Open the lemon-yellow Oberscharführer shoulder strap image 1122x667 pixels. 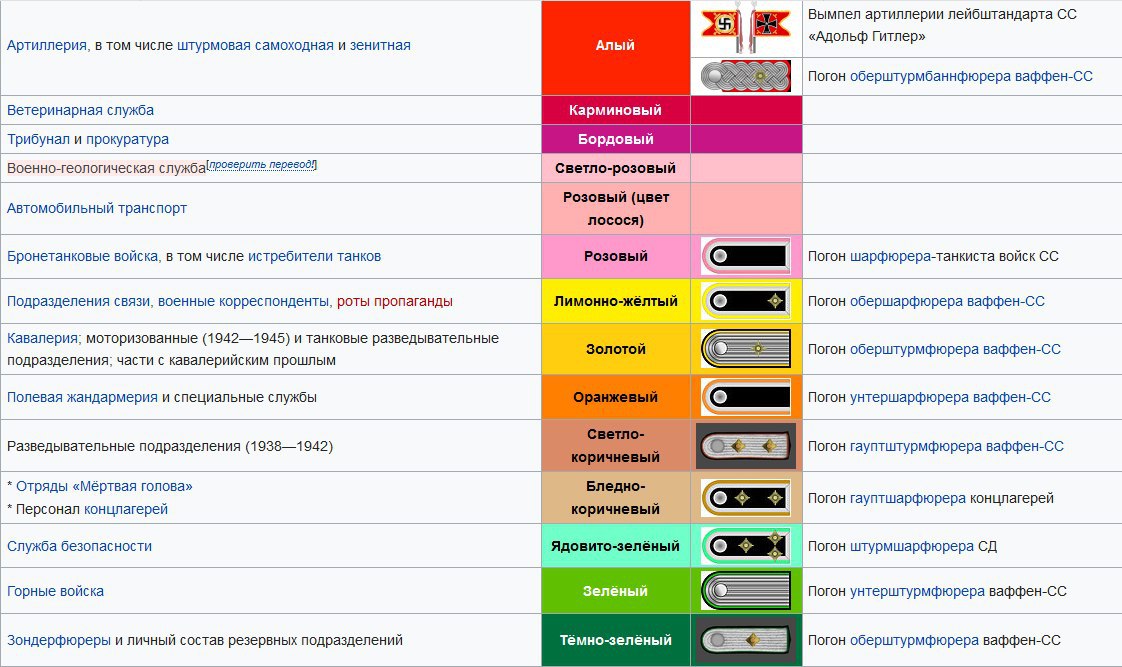click(746, 301)
